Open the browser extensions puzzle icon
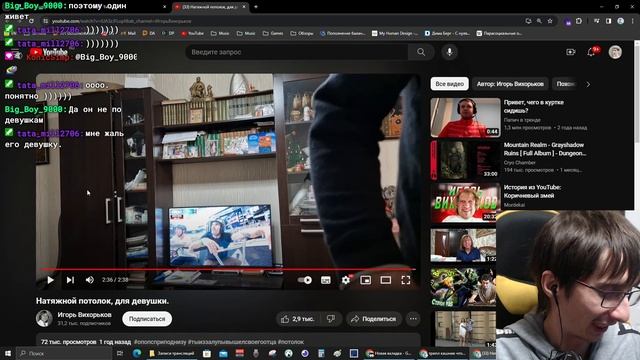Screen dimensions: 640x360 pos(579,21)
